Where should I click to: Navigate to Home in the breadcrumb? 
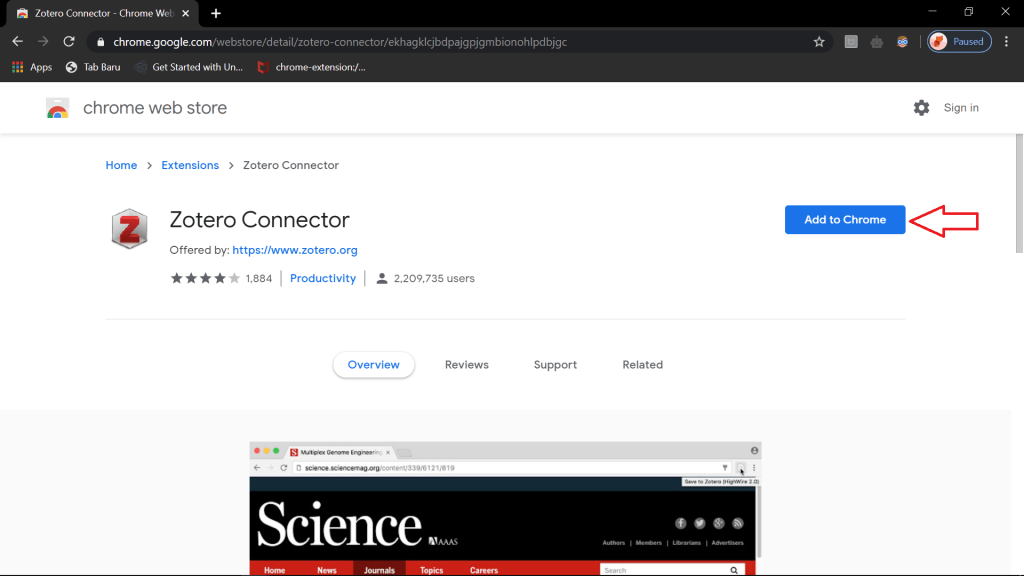(121, 165)
